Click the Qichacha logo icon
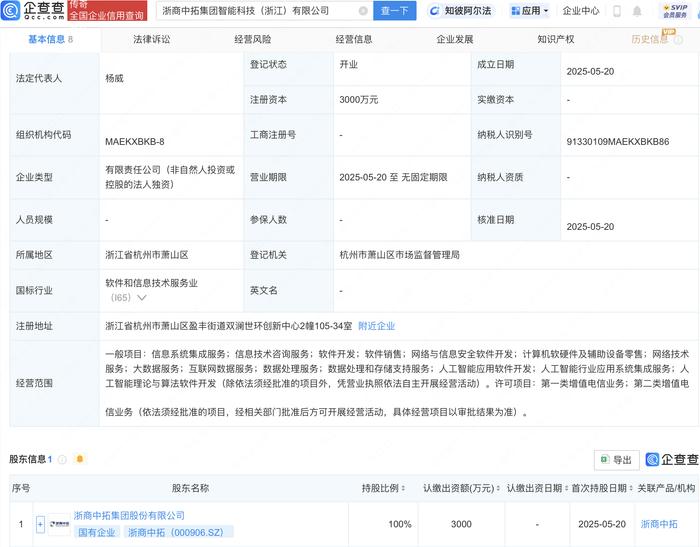Viewport: 700px width, 547px height. click(10, 10)
